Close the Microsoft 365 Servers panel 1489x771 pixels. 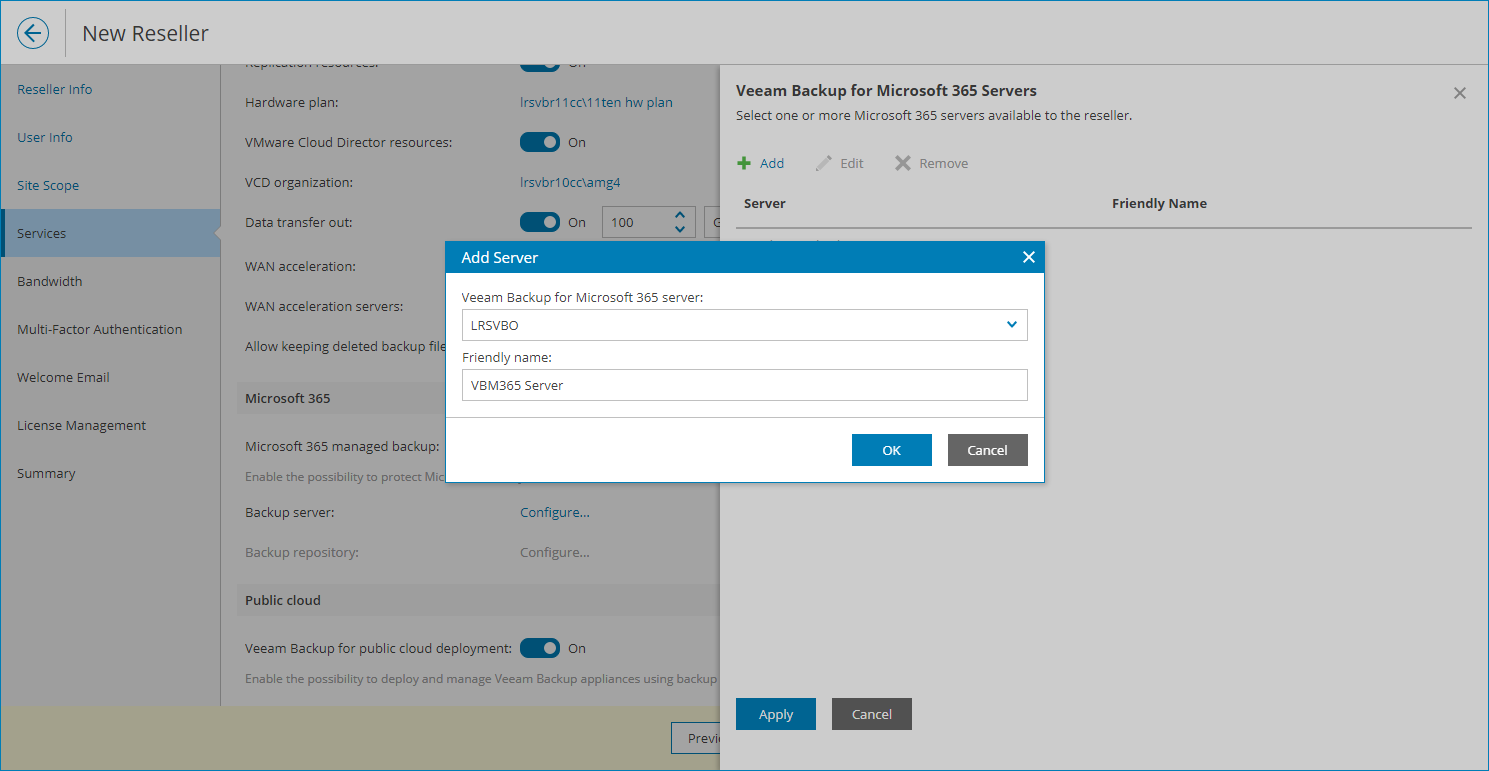click(1460, 93)
